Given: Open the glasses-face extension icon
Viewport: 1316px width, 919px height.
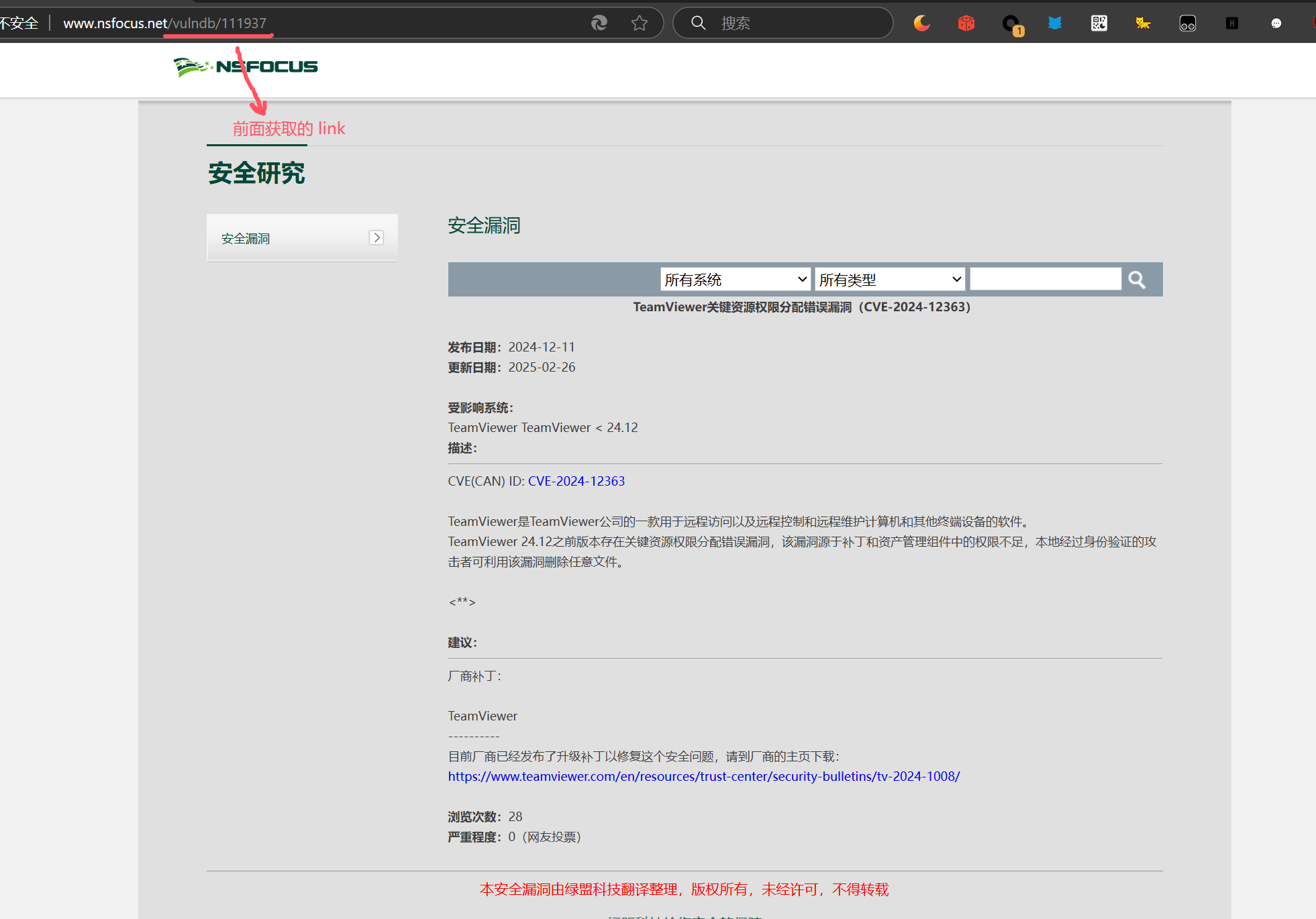Looking at the screenshot, I should [x=1188, y=23].
